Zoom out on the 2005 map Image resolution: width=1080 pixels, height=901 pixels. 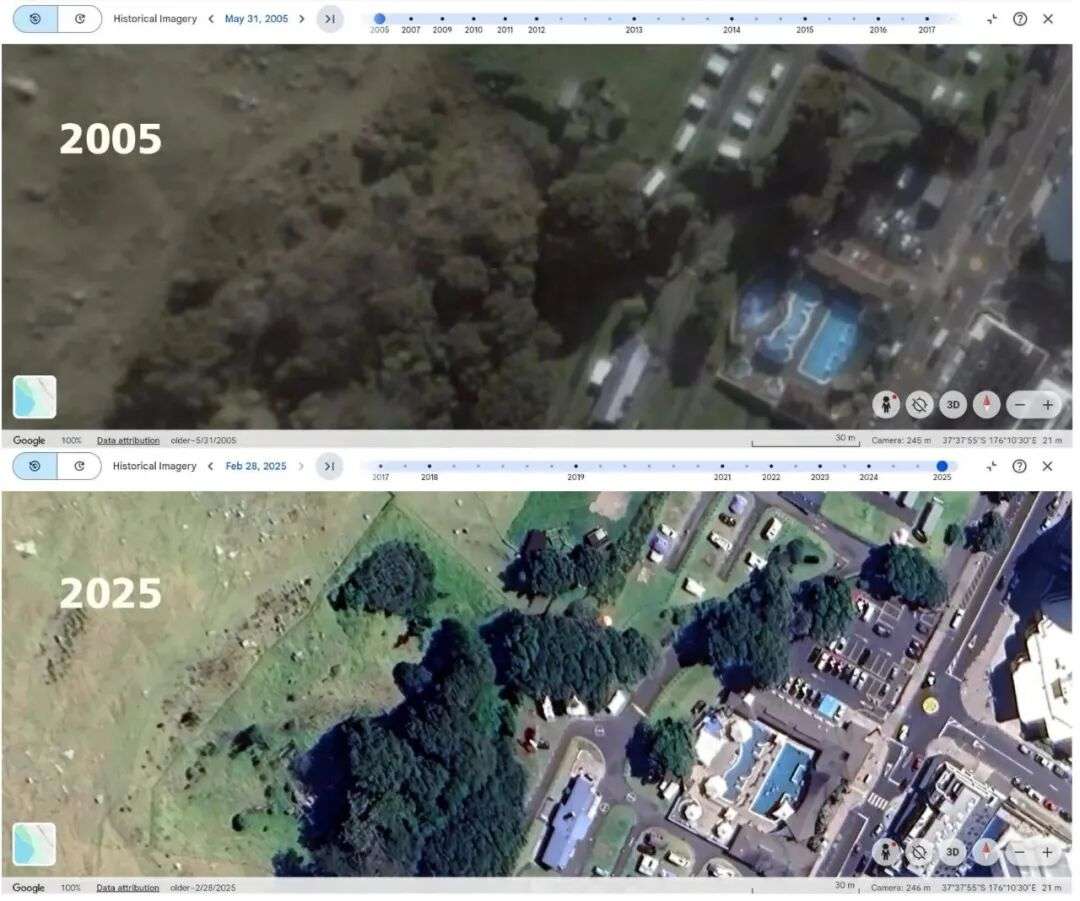[1019, 404]
